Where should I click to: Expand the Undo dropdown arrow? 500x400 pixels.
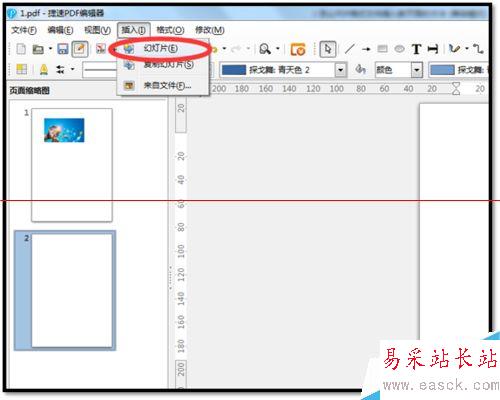[224, 49]
